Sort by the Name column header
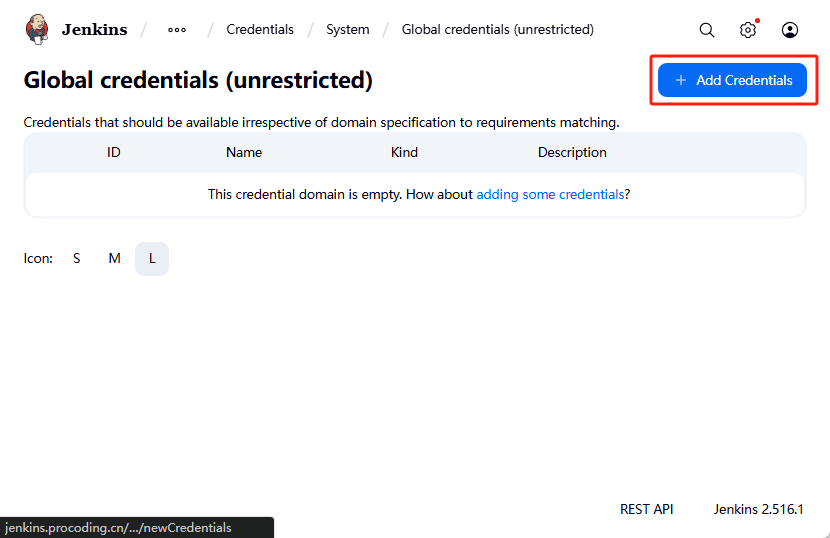 pos(244,152)
